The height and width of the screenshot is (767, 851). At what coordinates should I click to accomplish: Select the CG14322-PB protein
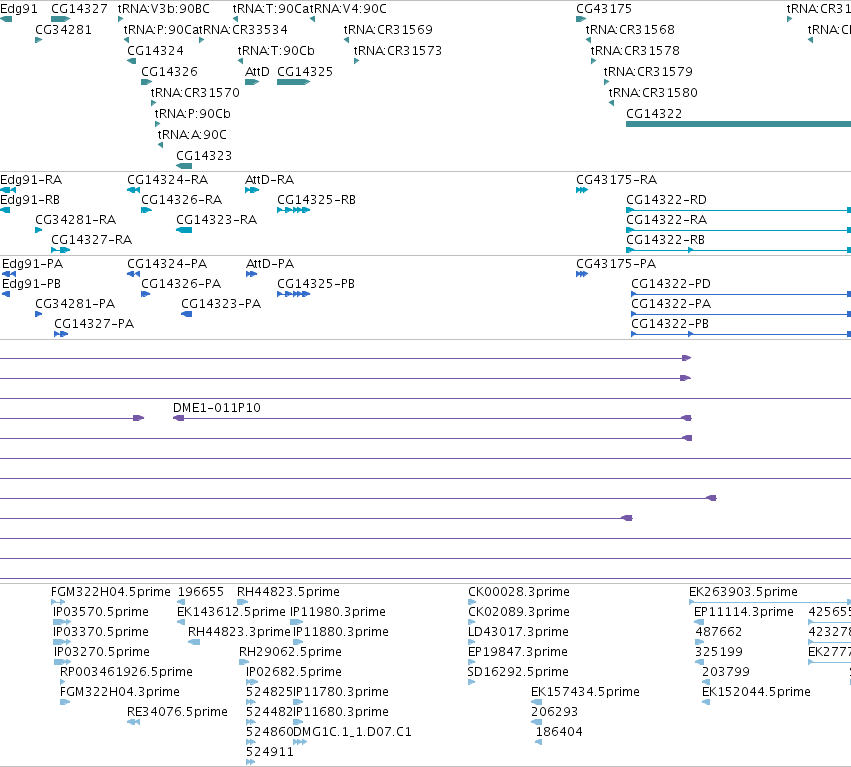pyautogui.click(x=741, y=334)
